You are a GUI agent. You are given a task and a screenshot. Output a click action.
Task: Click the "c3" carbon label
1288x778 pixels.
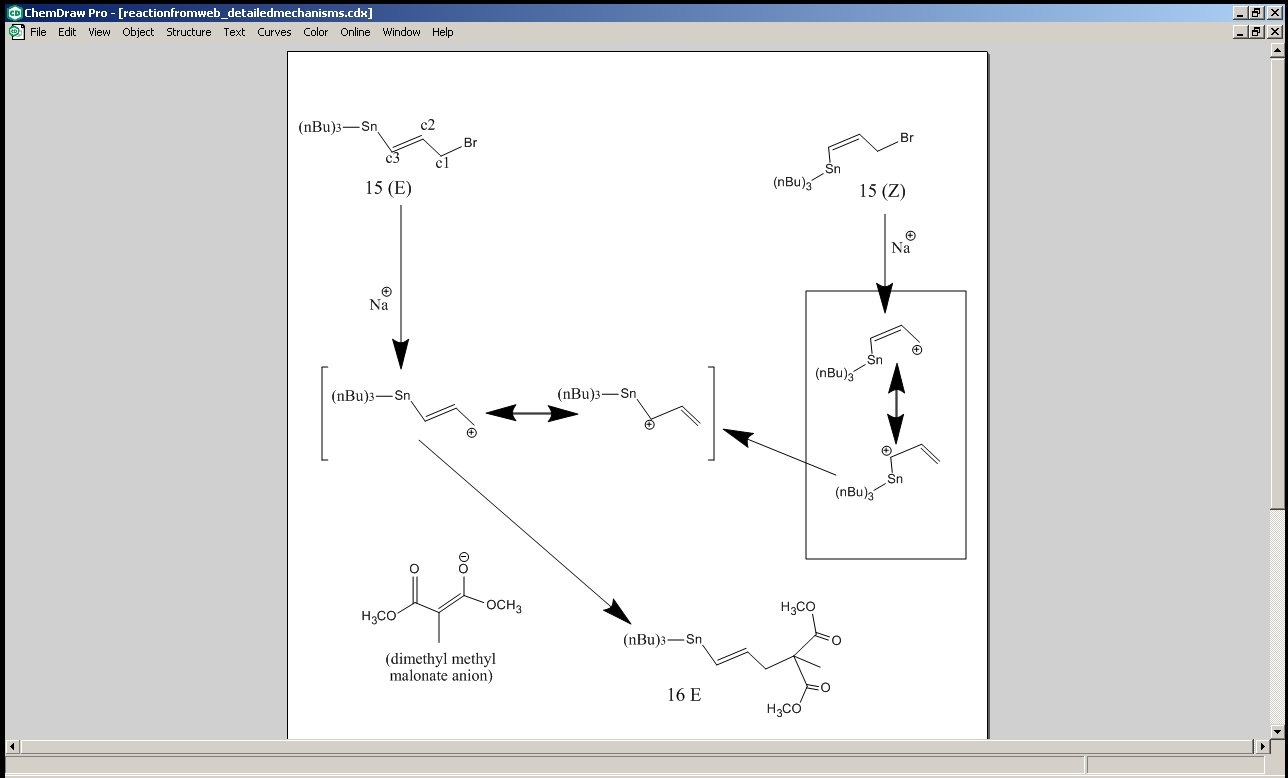coord(393,158)
